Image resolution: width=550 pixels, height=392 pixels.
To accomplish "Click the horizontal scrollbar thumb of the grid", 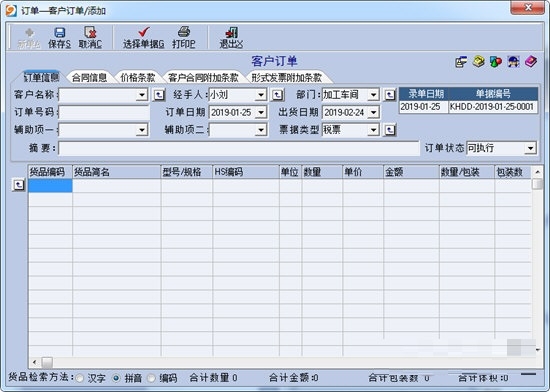I will (47, 362).
